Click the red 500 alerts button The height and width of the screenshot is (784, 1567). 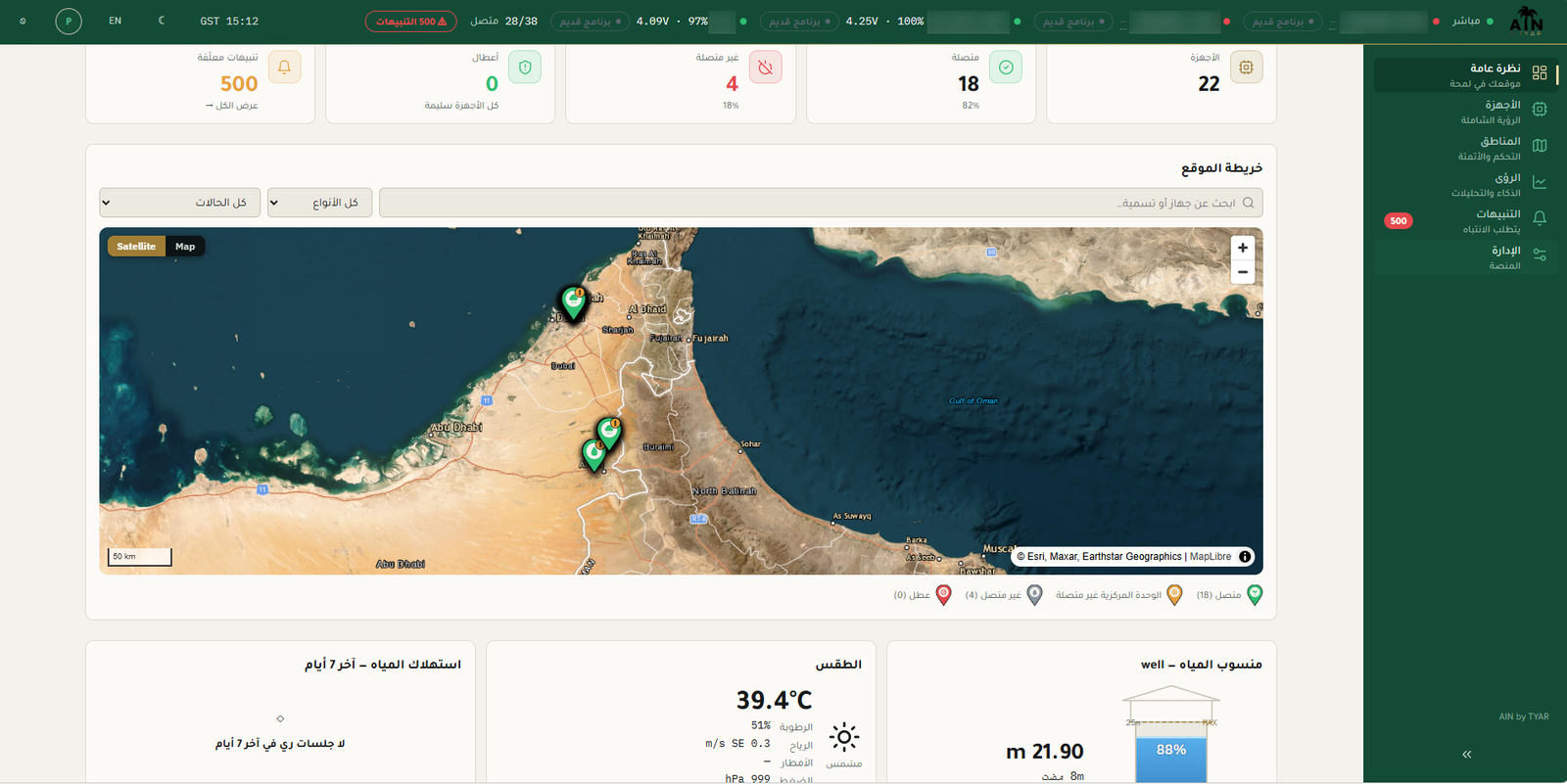click(x=411, y=22)
